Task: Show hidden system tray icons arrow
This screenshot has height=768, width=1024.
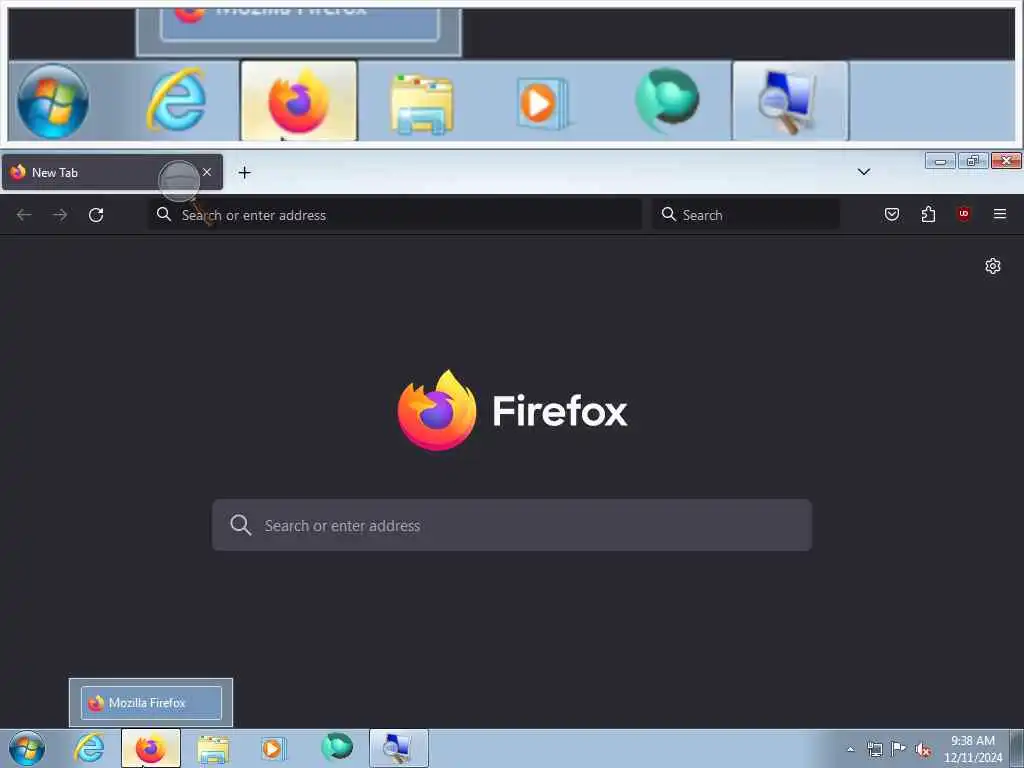Action: click(x=850, y=749)
